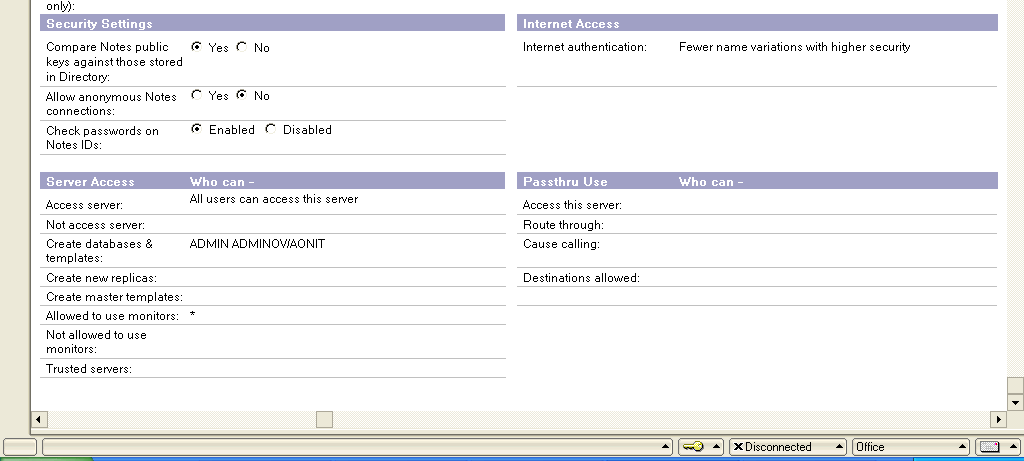
Task: Click the 'Not access server:' label
Action: tap(95, 225)
